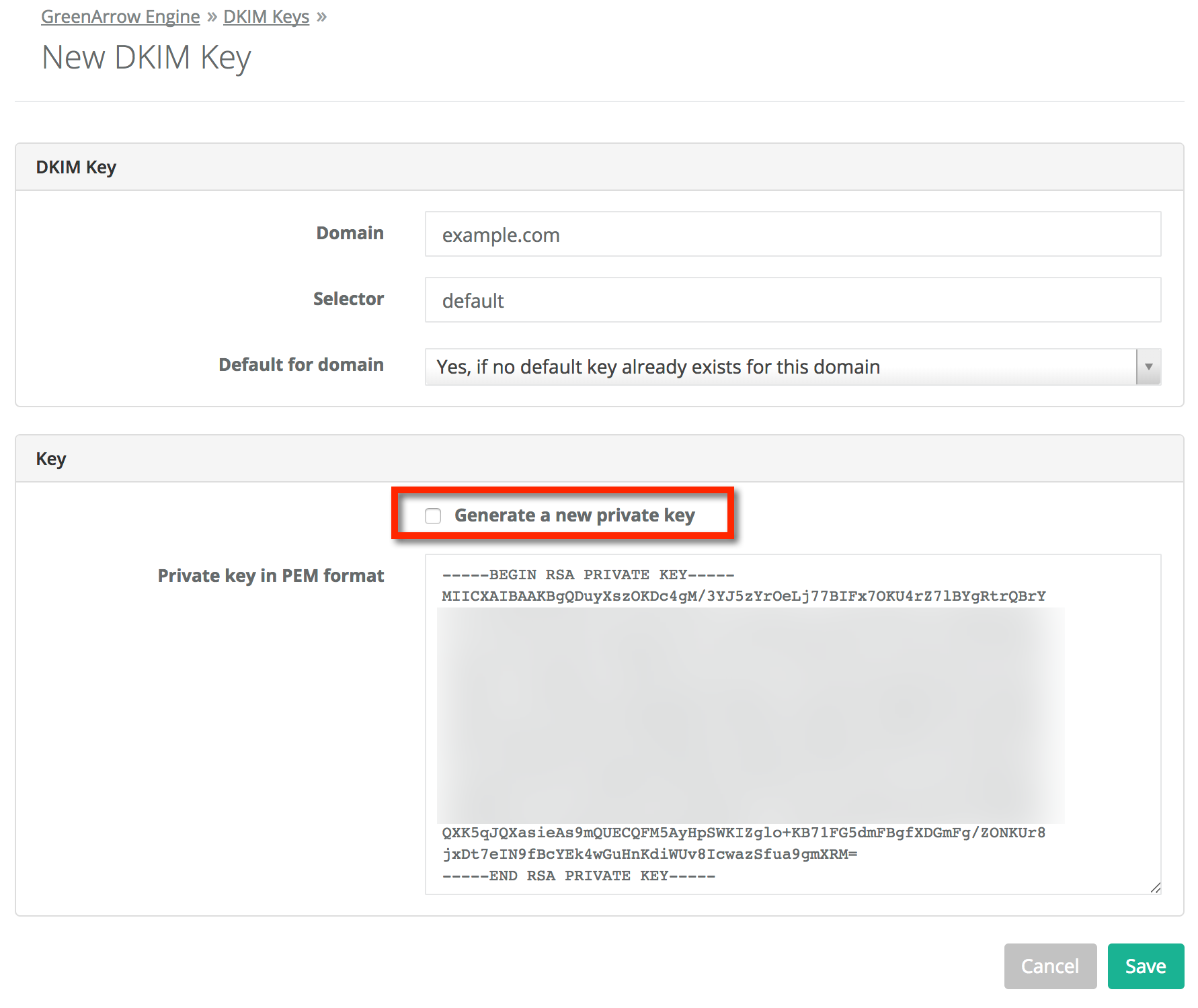Image resolution: width=1198 pixels, height=1008 pixels.
Task: Click the BEGIN RSA PRIVATE KEY line
Action: [x=588, y=575]
